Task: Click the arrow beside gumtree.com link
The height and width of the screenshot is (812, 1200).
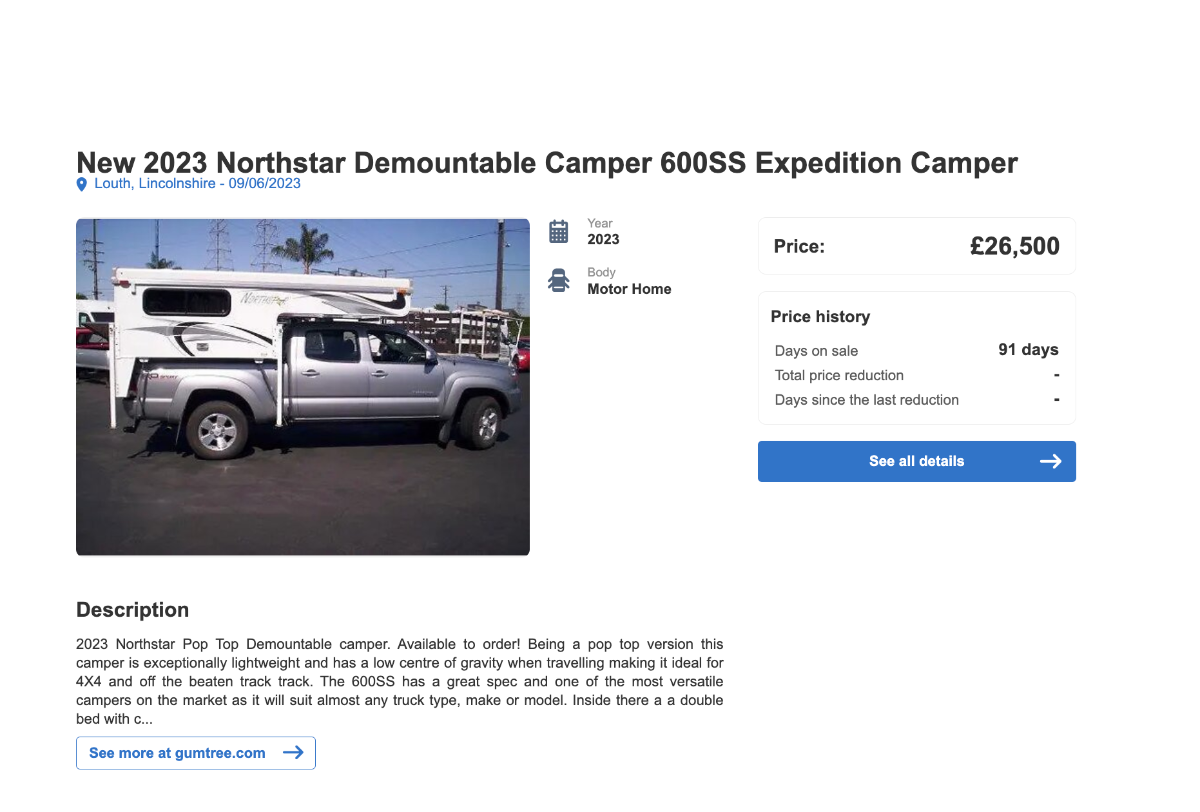Action: (293, 753)
